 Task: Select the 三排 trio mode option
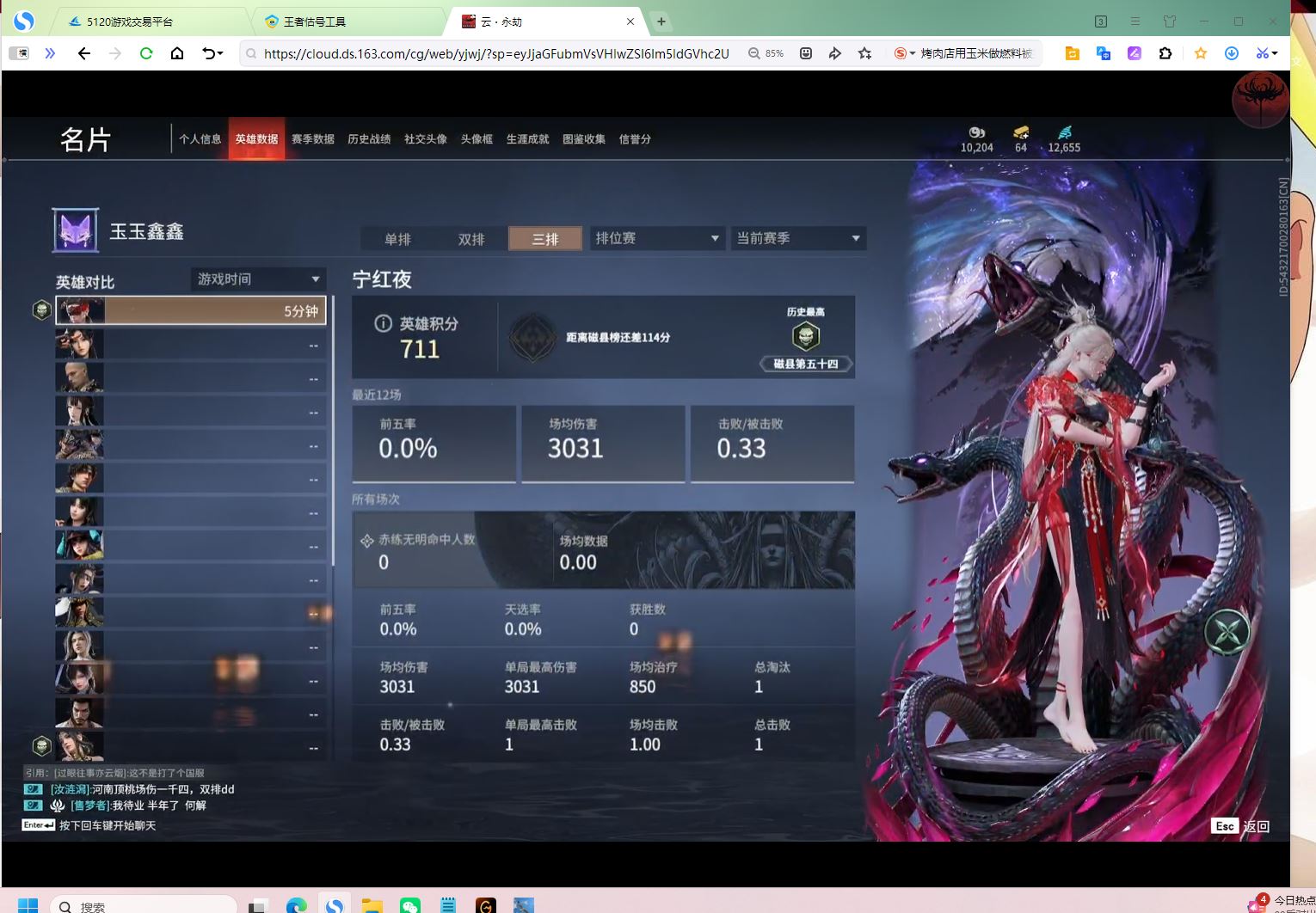pyautogui.click(x=545, y=239)
